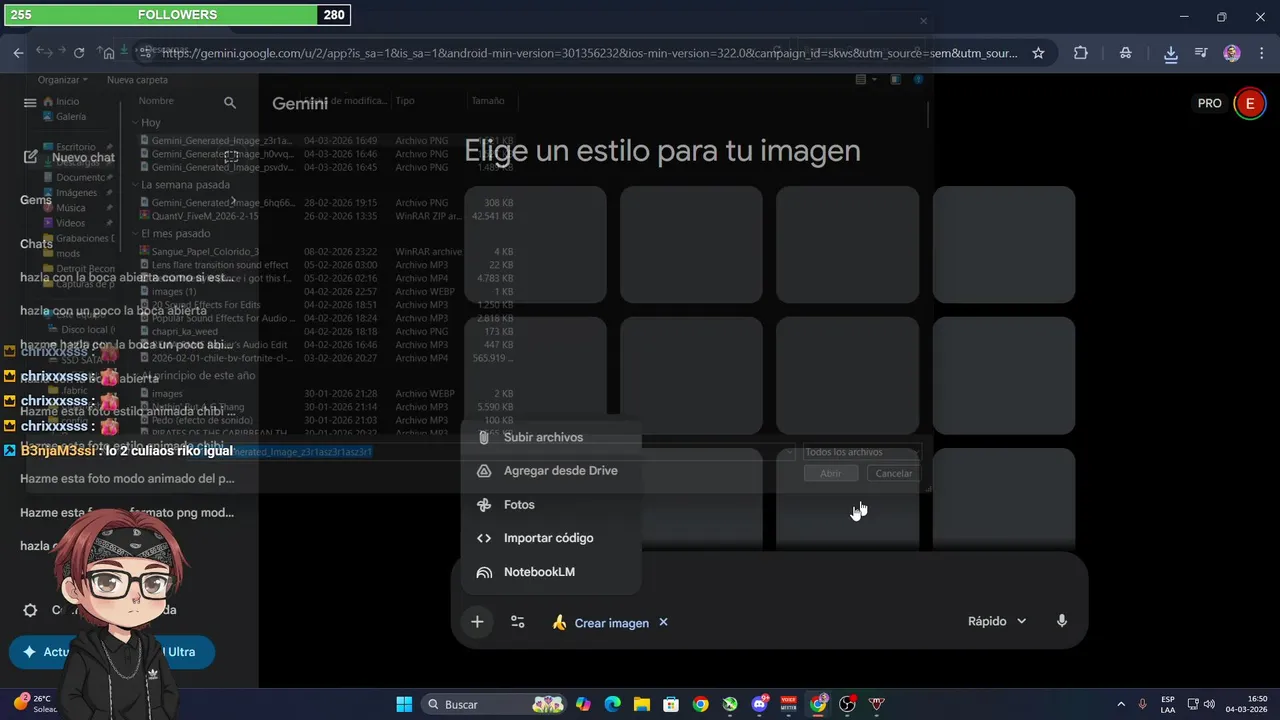This screenshot has height=720, width=1280.
Task: Open chat 'hazla con un poco la boca abierta'
Action: coord(113,311)
